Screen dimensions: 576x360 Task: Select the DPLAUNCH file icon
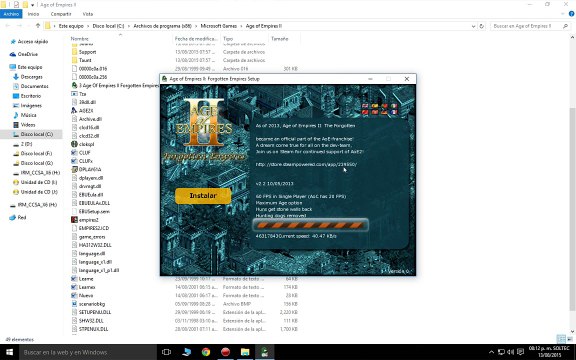[x=75, y=169]
